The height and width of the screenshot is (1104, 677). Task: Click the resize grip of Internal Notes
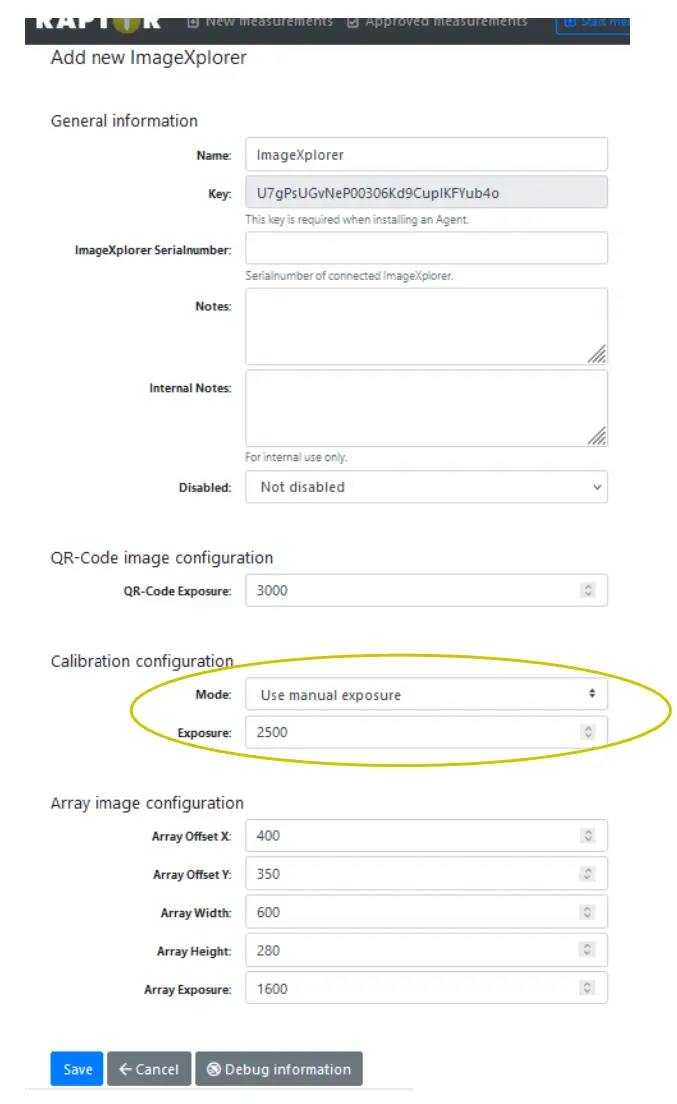tap(598, 434)
